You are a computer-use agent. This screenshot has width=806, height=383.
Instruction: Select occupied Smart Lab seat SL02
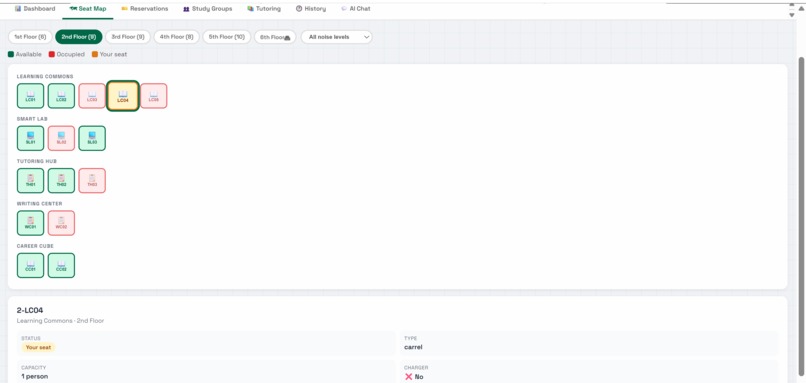click(x=61, y=138)
